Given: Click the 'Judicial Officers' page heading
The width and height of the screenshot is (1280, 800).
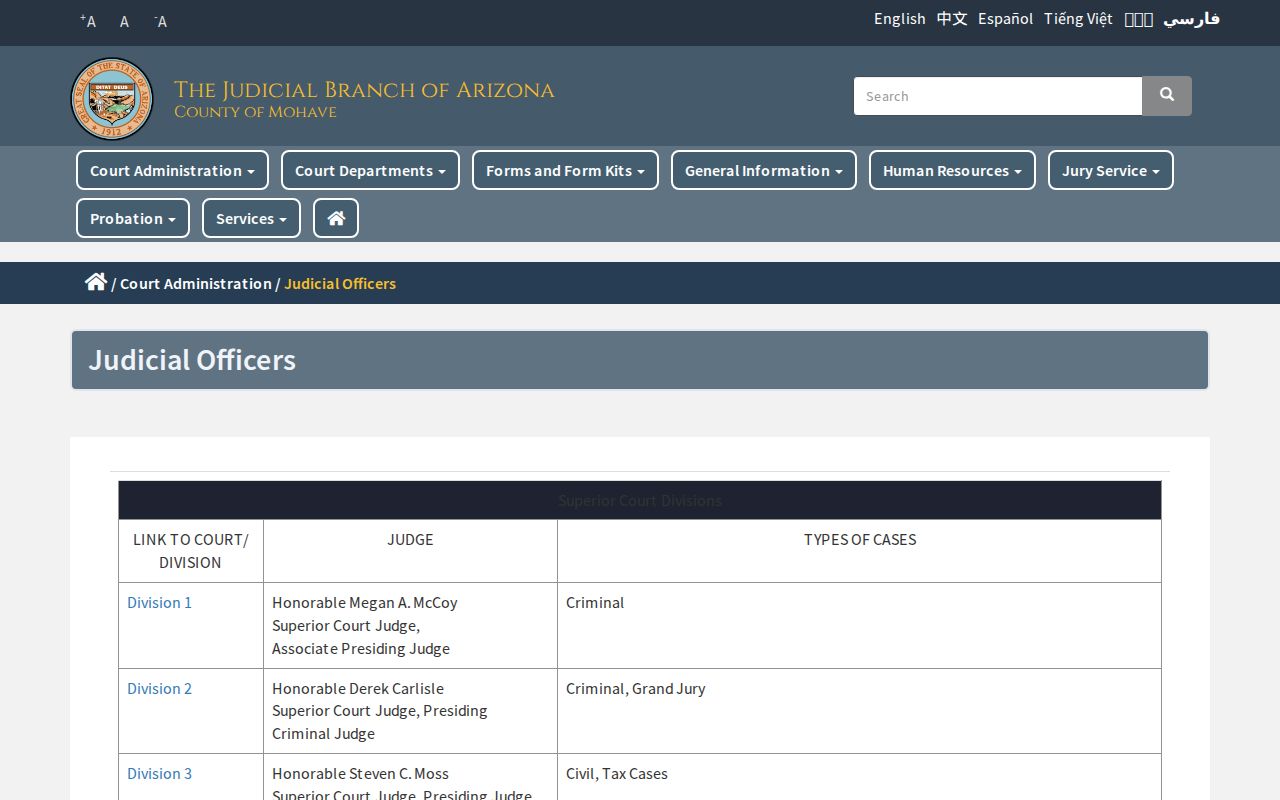Looking at the screenshot, I should tap(192, 360).
